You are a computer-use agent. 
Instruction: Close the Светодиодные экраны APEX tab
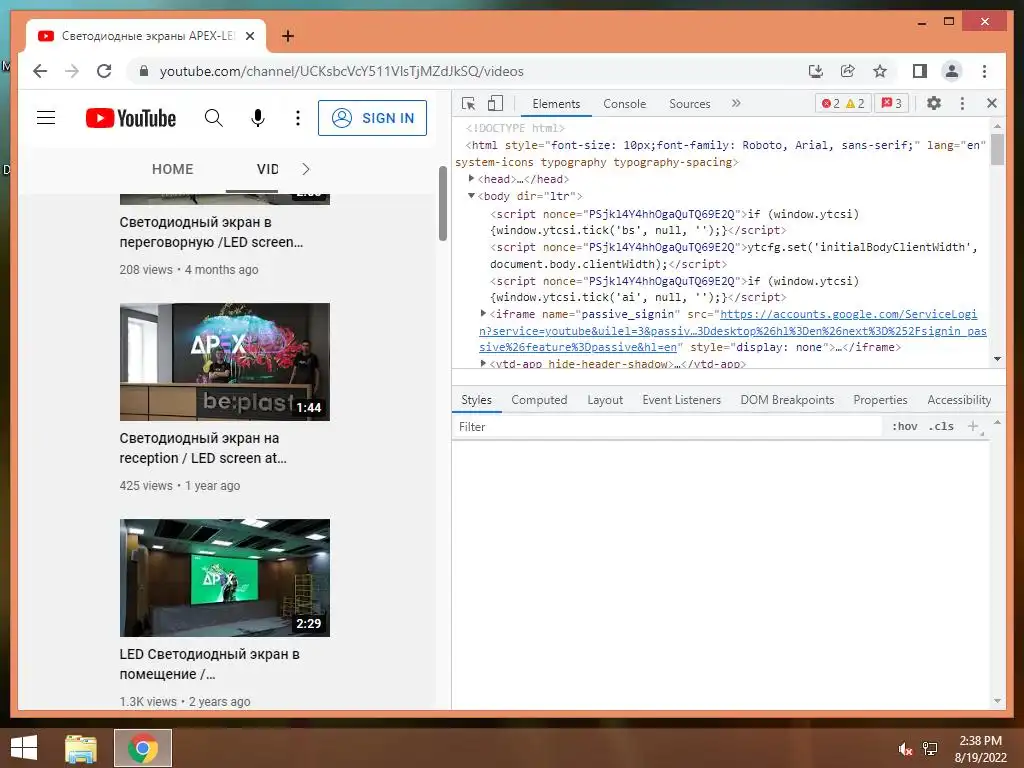[249, 36]
